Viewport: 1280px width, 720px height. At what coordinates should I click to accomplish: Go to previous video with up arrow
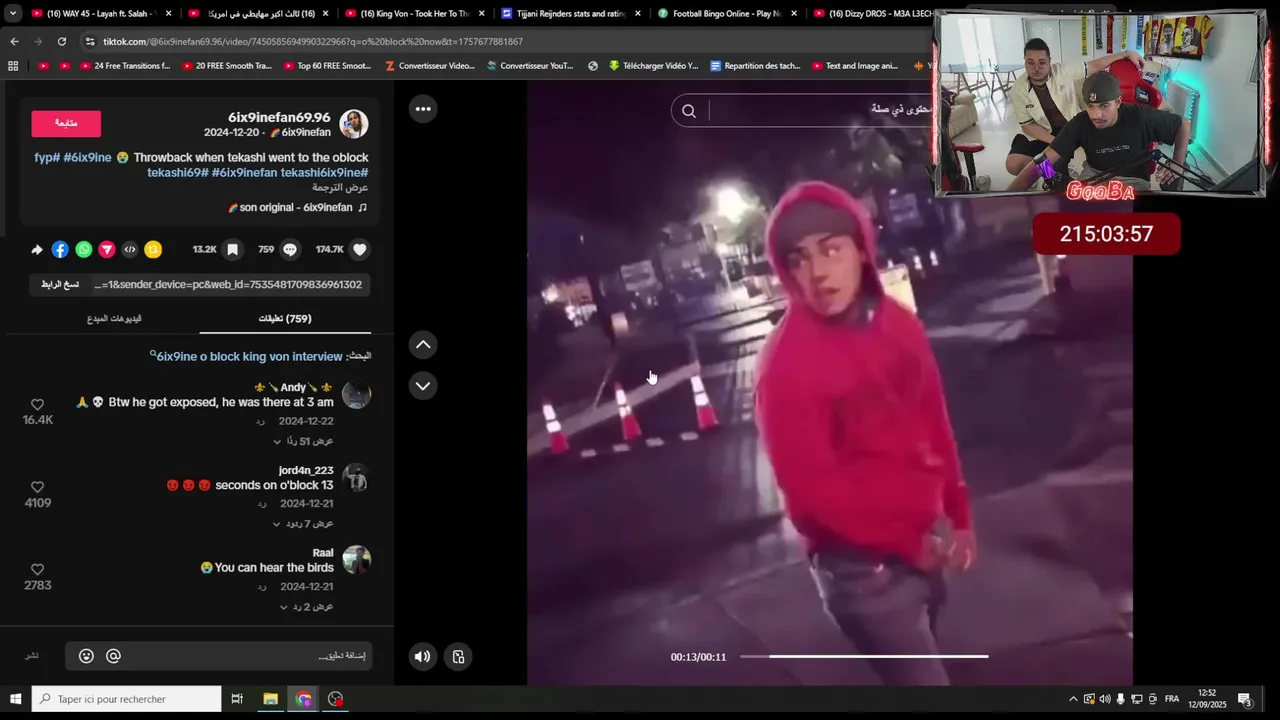click(x=423, y=345)
